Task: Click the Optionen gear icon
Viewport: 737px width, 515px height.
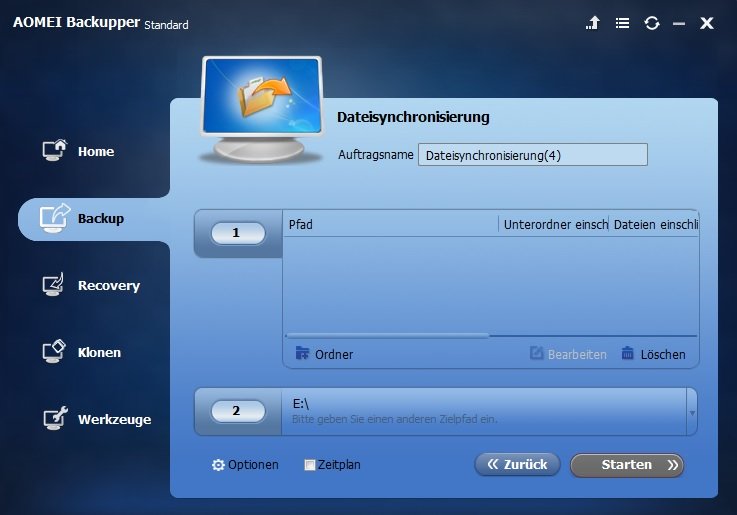Action: [218, 465]
